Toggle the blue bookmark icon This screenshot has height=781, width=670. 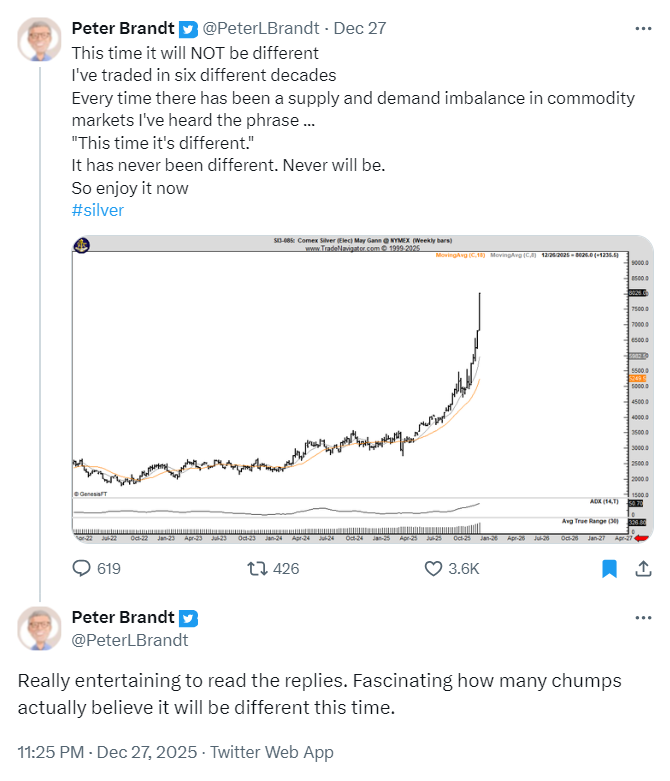pyautogui.click(x=608, y=569)
